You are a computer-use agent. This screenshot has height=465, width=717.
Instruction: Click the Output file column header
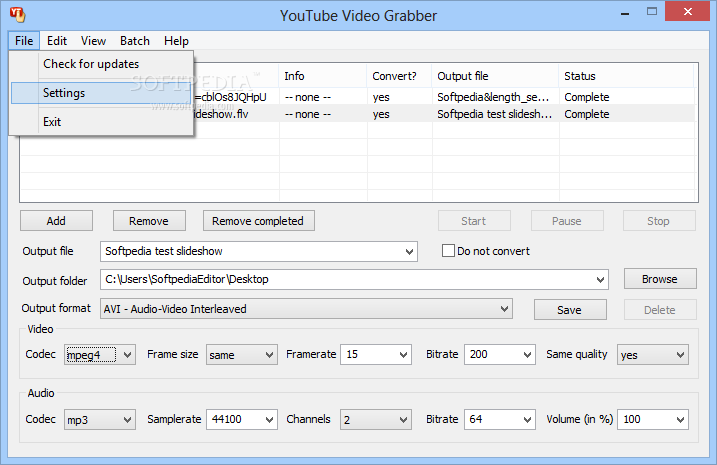pyautogui.click(x=495, y=76)
